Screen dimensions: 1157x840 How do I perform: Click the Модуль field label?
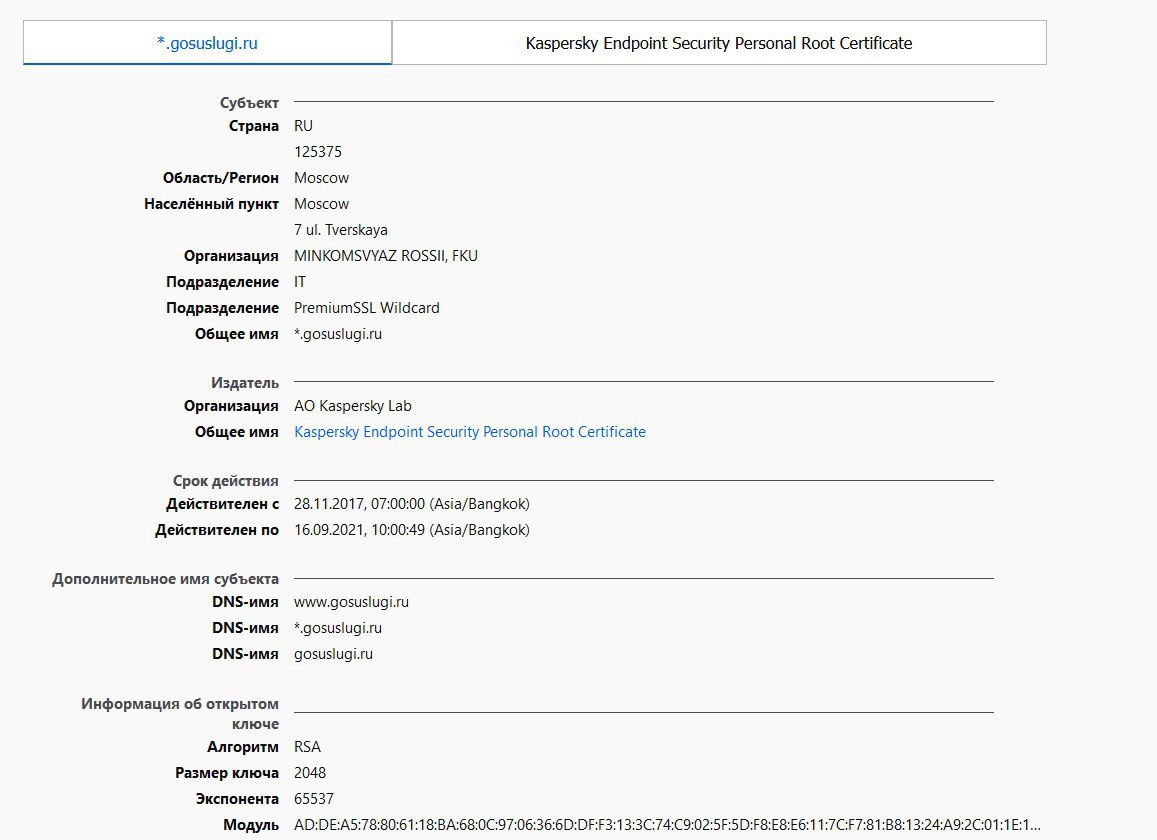point(251,825)
